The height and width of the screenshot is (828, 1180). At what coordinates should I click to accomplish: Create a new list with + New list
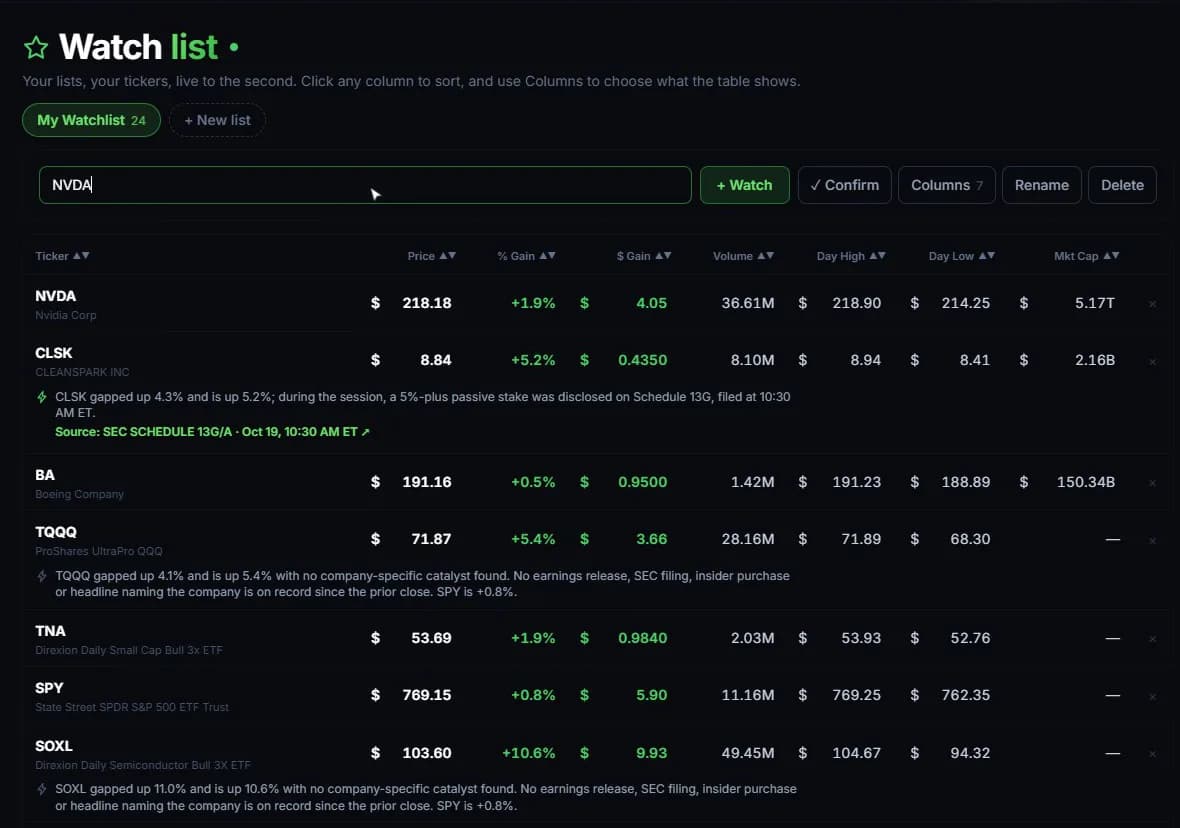(x=217, y=120)
